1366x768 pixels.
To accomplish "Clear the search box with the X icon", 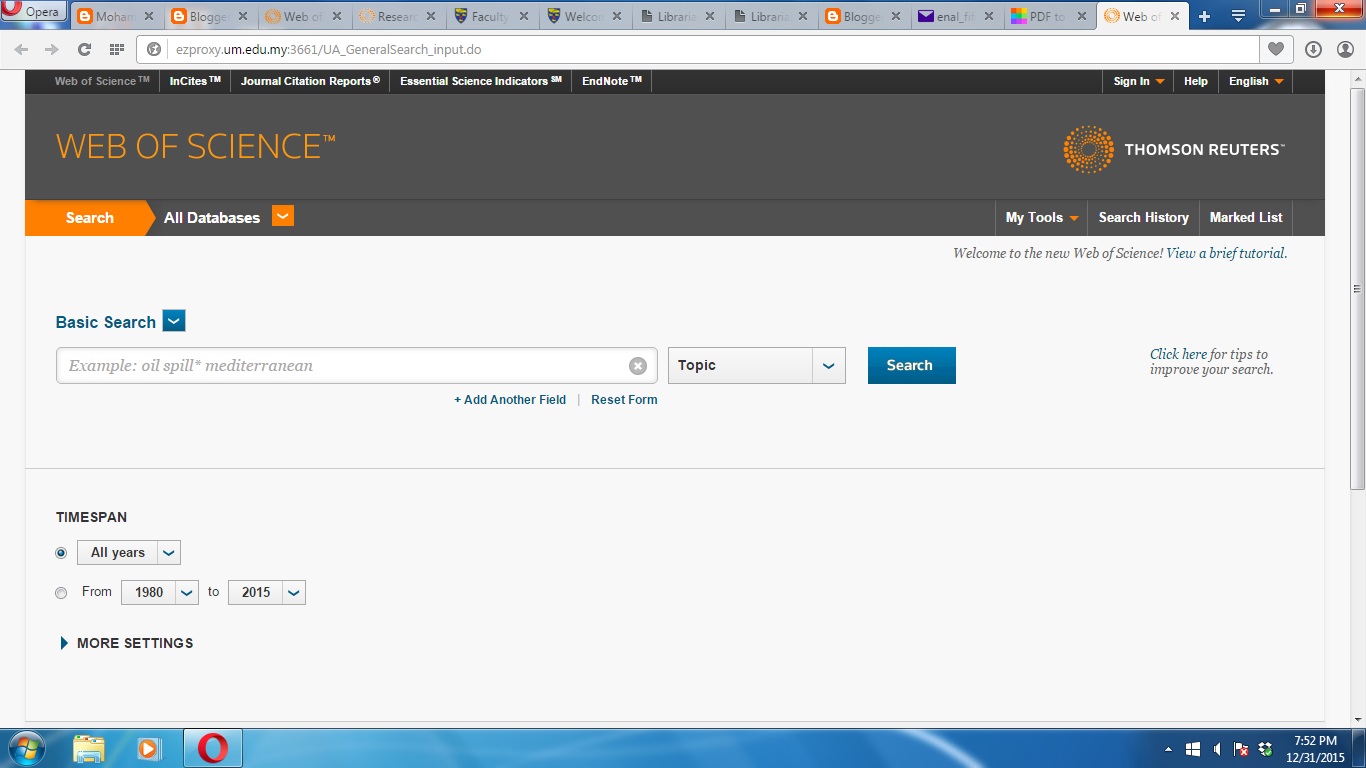I will tap(638, 366).
